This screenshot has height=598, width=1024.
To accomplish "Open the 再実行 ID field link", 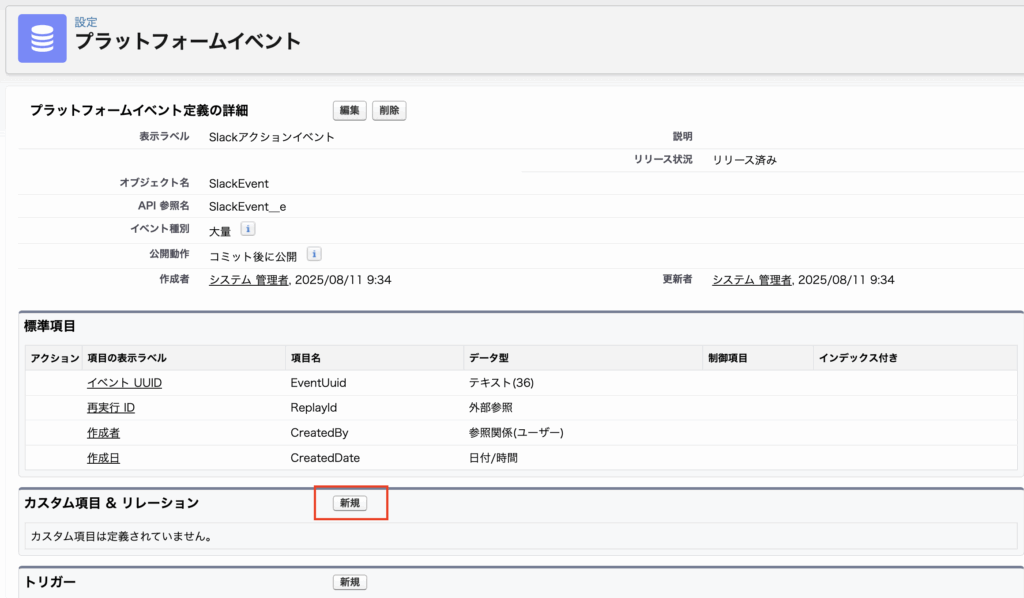I will pos(110,408).
